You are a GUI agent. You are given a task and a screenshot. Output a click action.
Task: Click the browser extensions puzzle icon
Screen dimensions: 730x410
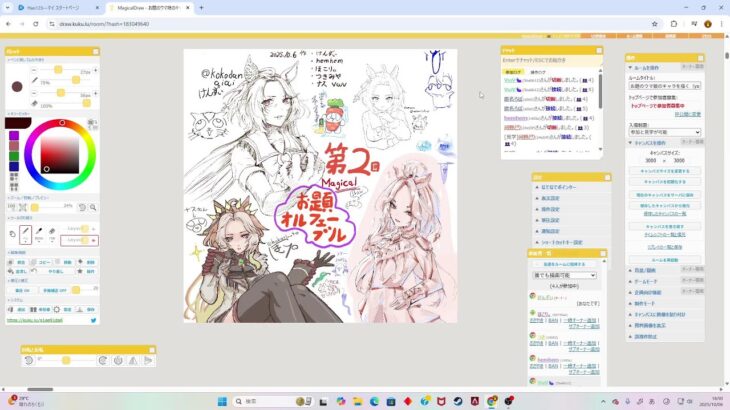click(673, 24)
